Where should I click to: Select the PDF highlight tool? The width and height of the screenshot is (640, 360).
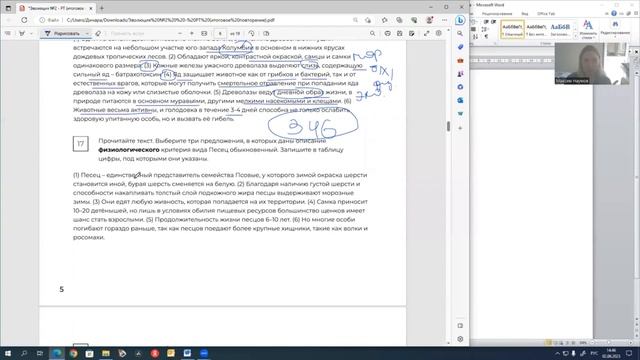click(x=22, y=33)
